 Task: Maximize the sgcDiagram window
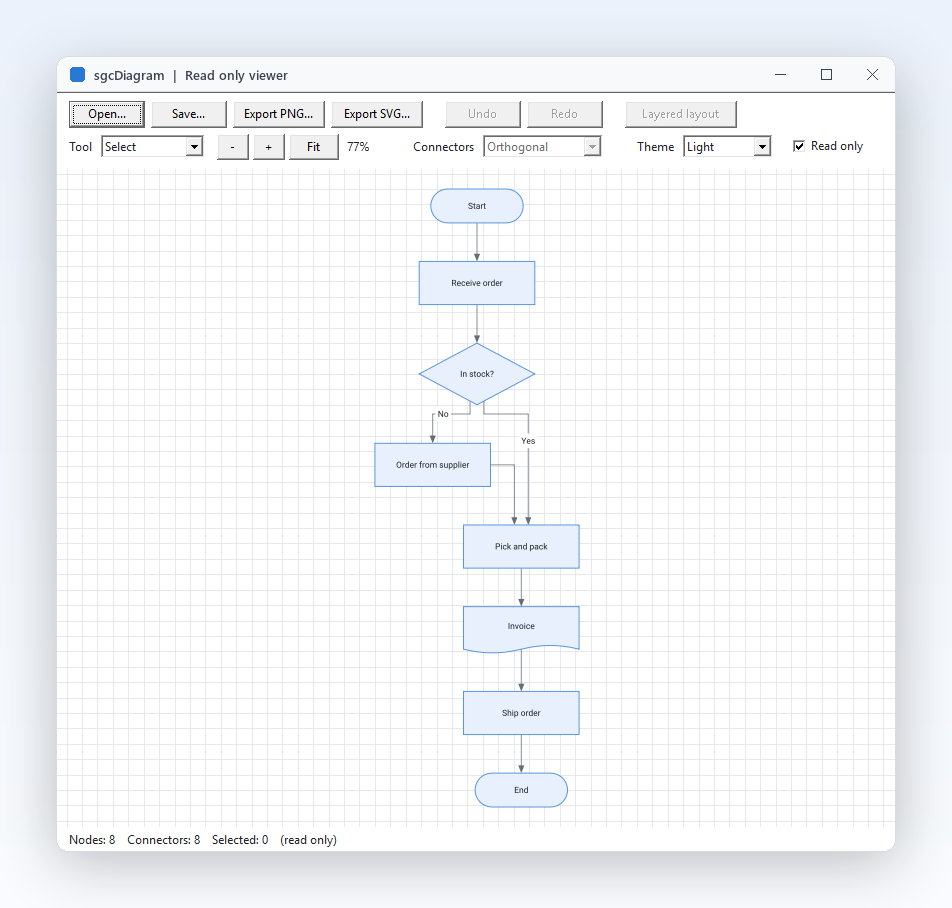click(x=826, y=75)
